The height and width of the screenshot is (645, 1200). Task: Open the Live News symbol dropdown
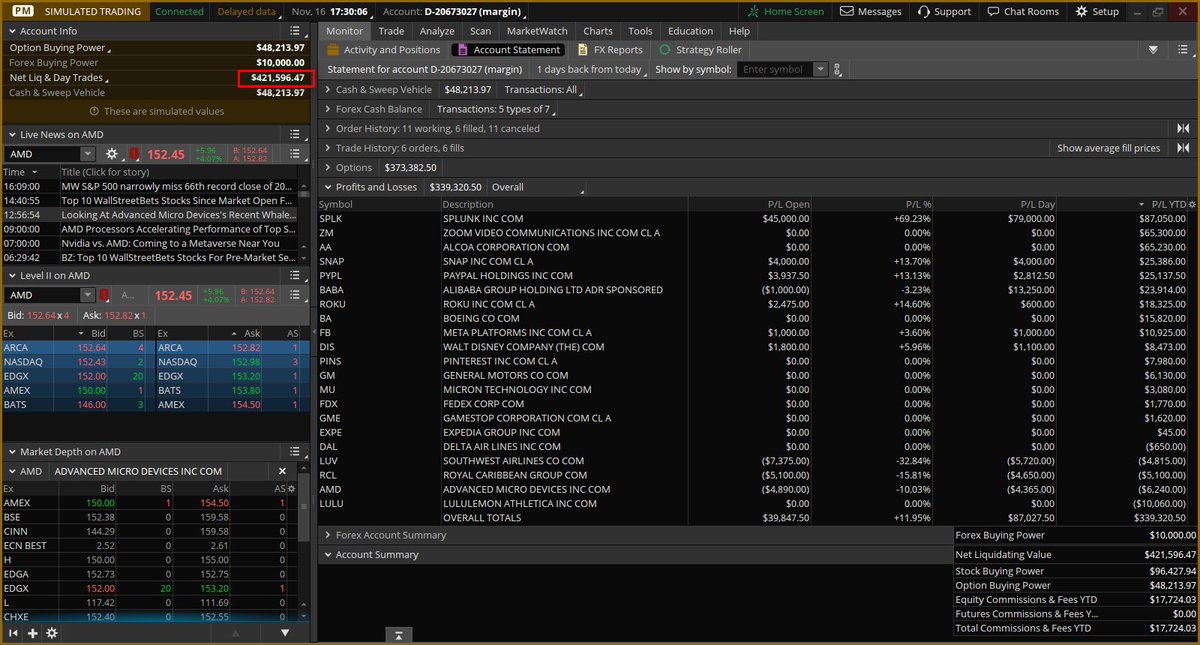coord(87,154)
